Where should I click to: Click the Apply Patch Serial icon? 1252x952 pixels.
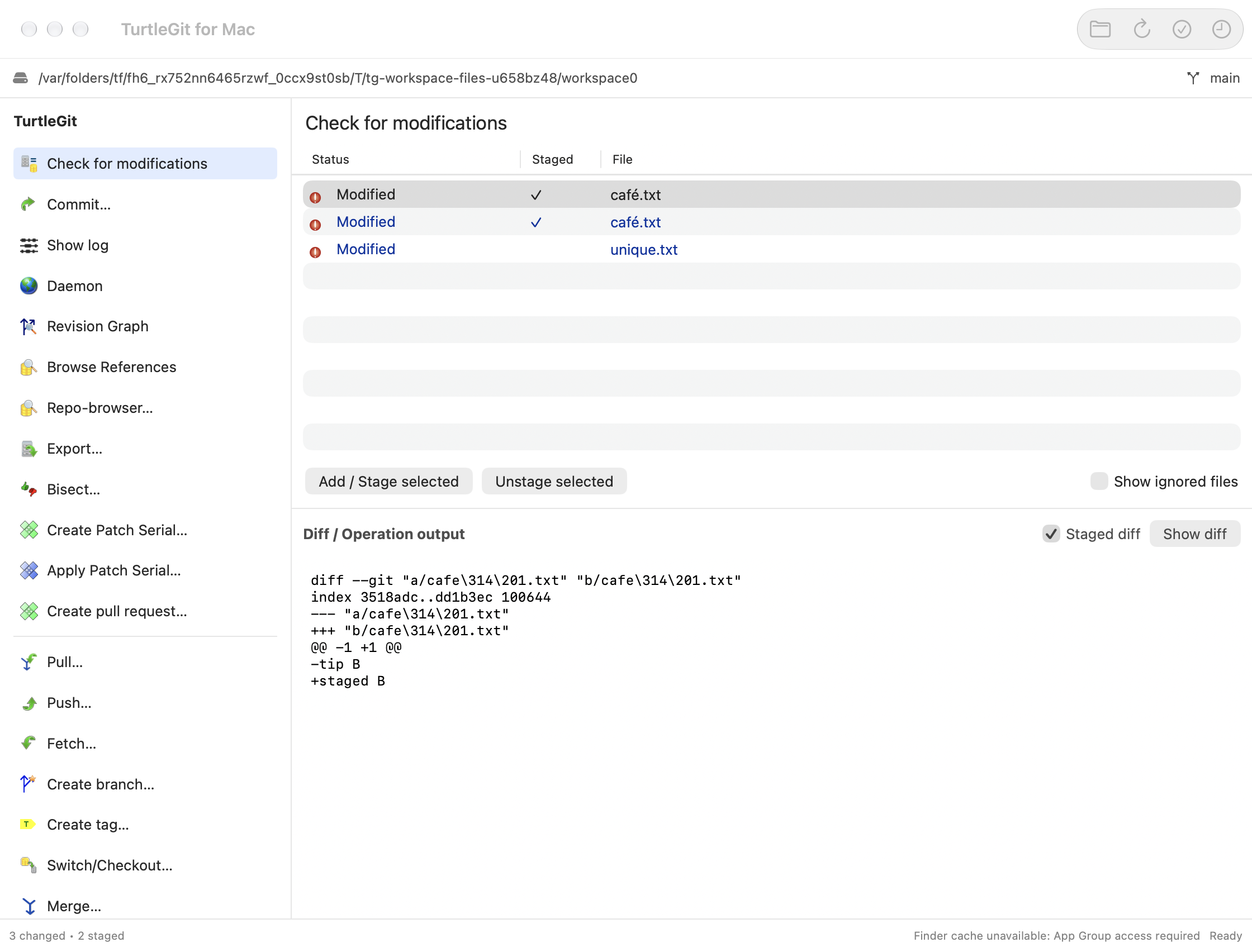coord(29,570)
